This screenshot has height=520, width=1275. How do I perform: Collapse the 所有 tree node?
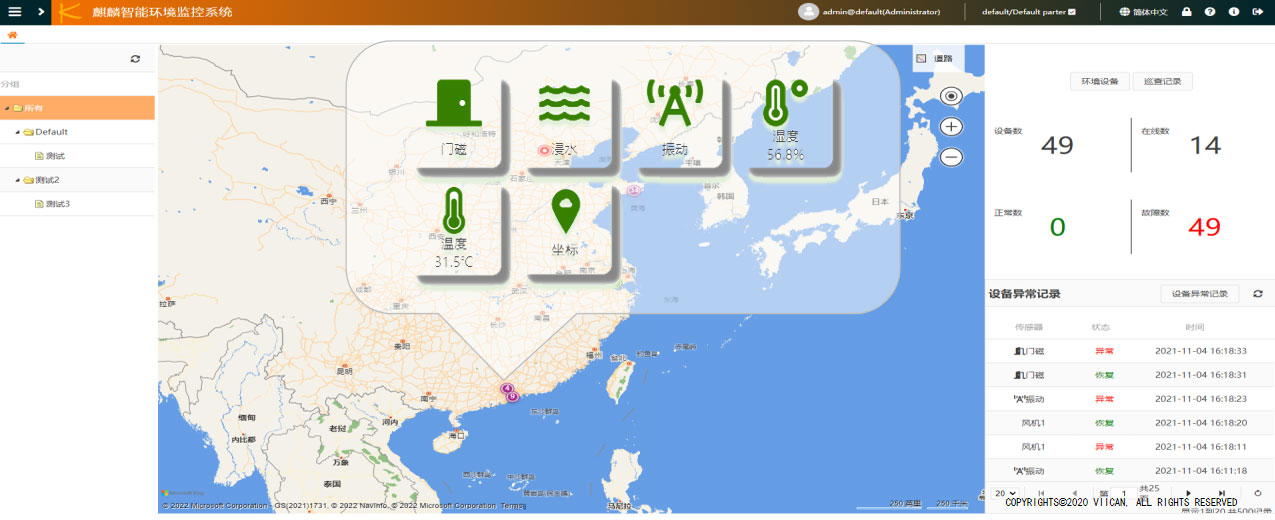(6, 108)
